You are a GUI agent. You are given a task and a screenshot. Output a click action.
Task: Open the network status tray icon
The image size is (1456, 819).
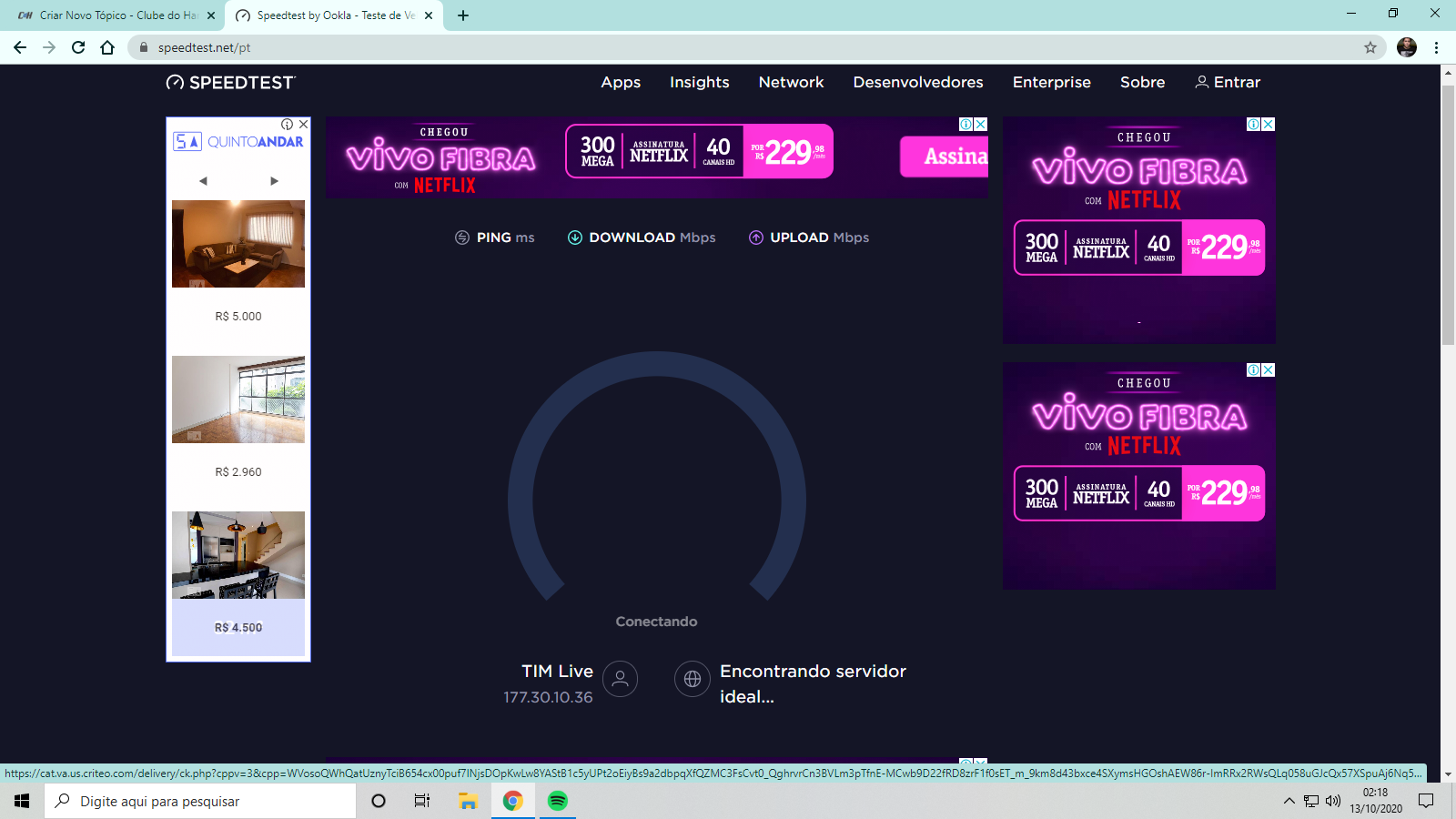1311,801
